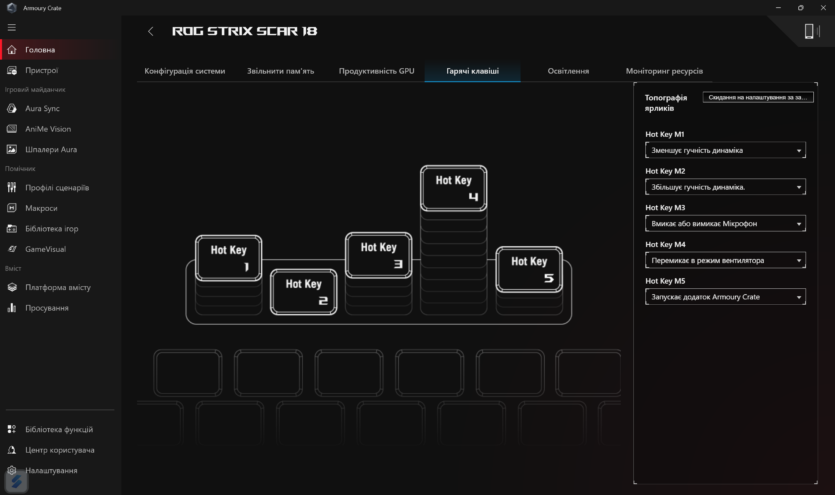
Task: Click the back arrow next to ROG STRIX SCAR 18
Action: (151, 31)
